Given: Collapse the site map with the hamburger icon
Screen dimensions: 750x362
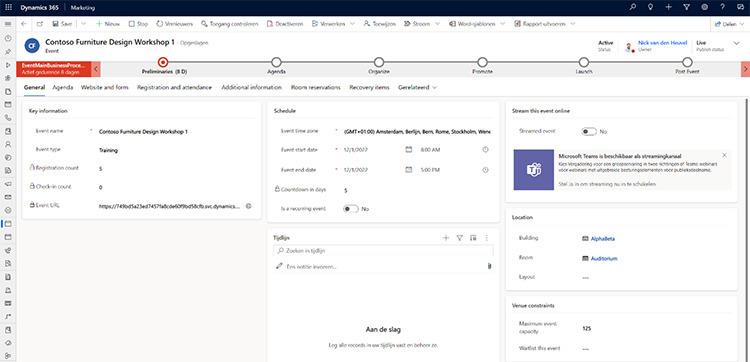Looking at the screenshot, I should [8, 24].
